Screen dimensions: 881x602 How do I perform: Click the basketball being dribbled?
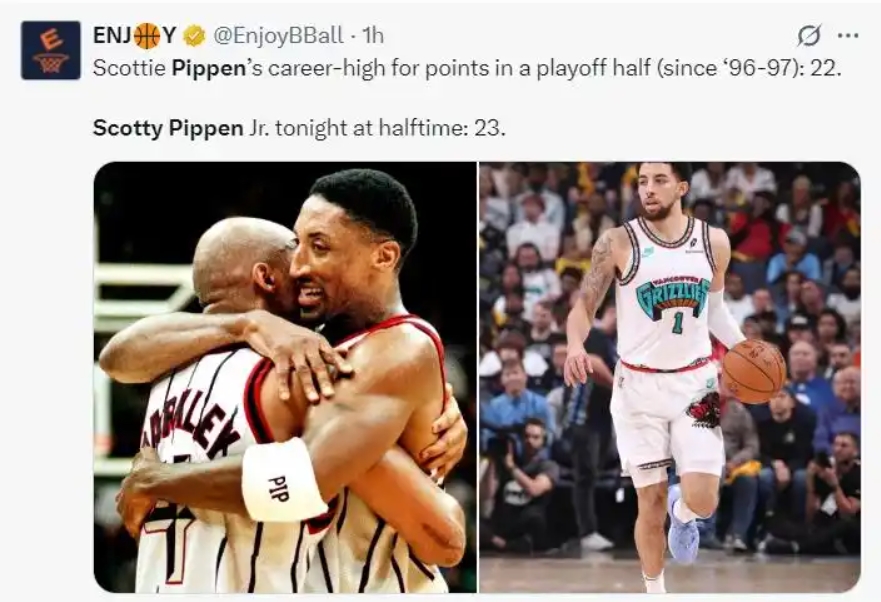point(753,372)
